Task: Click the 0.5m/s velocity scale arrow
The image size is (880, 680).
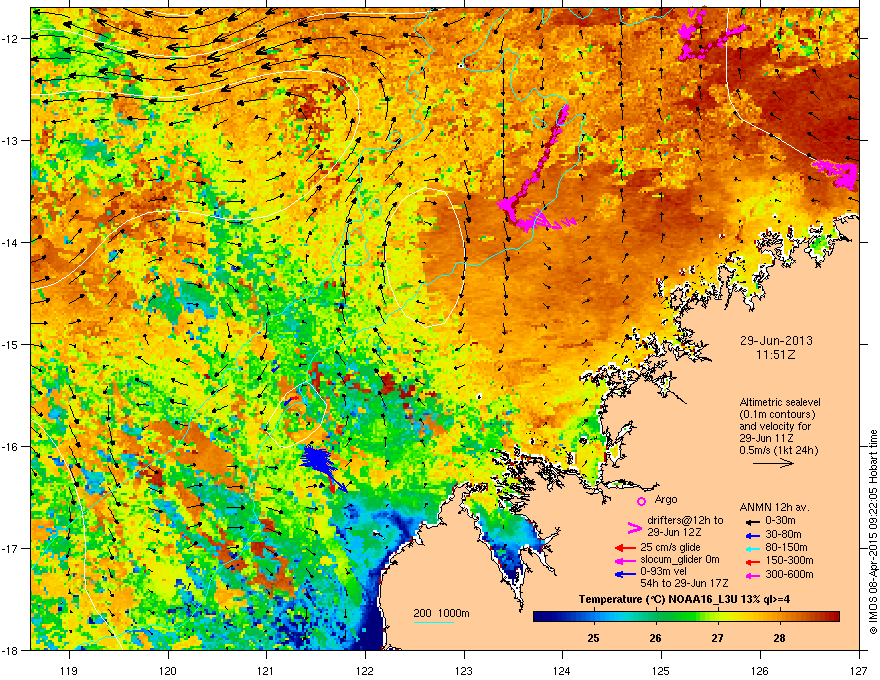Action: (773, 463)
